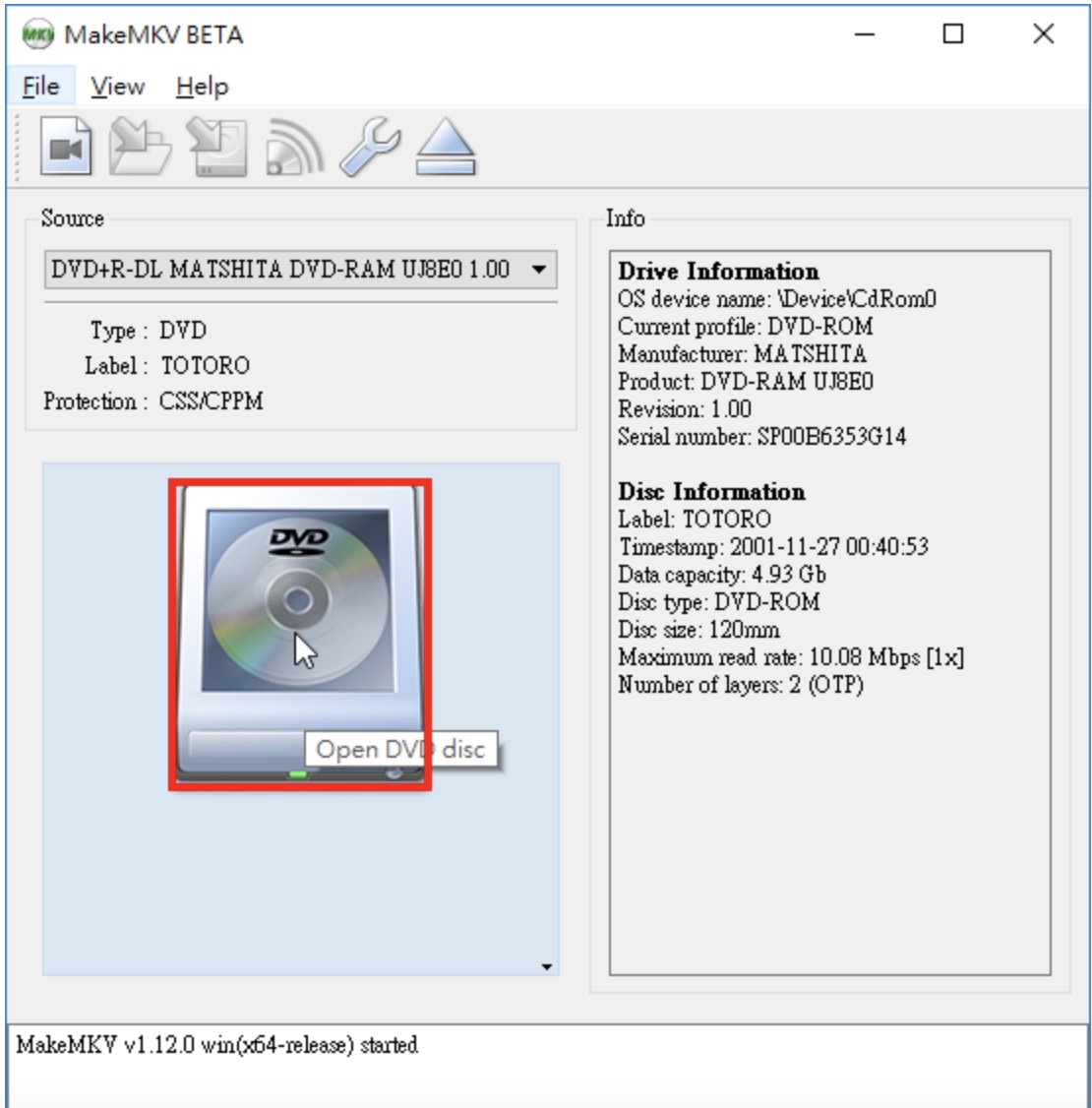Click the 'Data capacity: 4.93 Gb' line
1092x1108 pixels.
[x=722, y=575]
